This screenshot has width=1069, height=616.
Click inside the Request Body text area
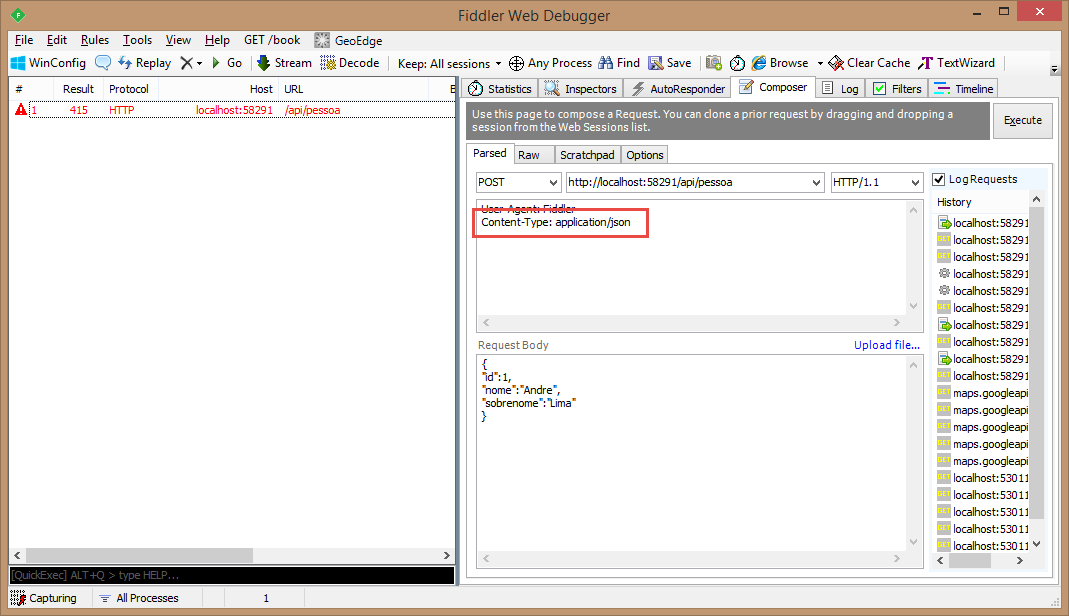(692, 453)
